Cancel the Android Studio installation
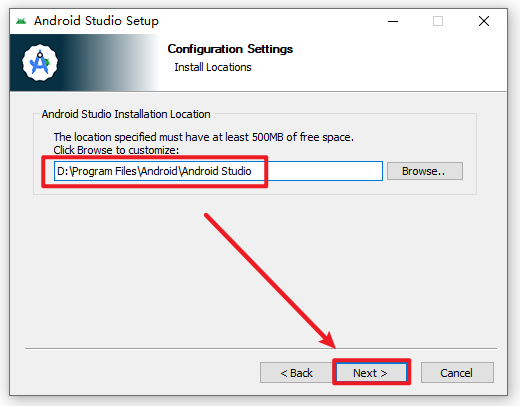 [457, 373]
